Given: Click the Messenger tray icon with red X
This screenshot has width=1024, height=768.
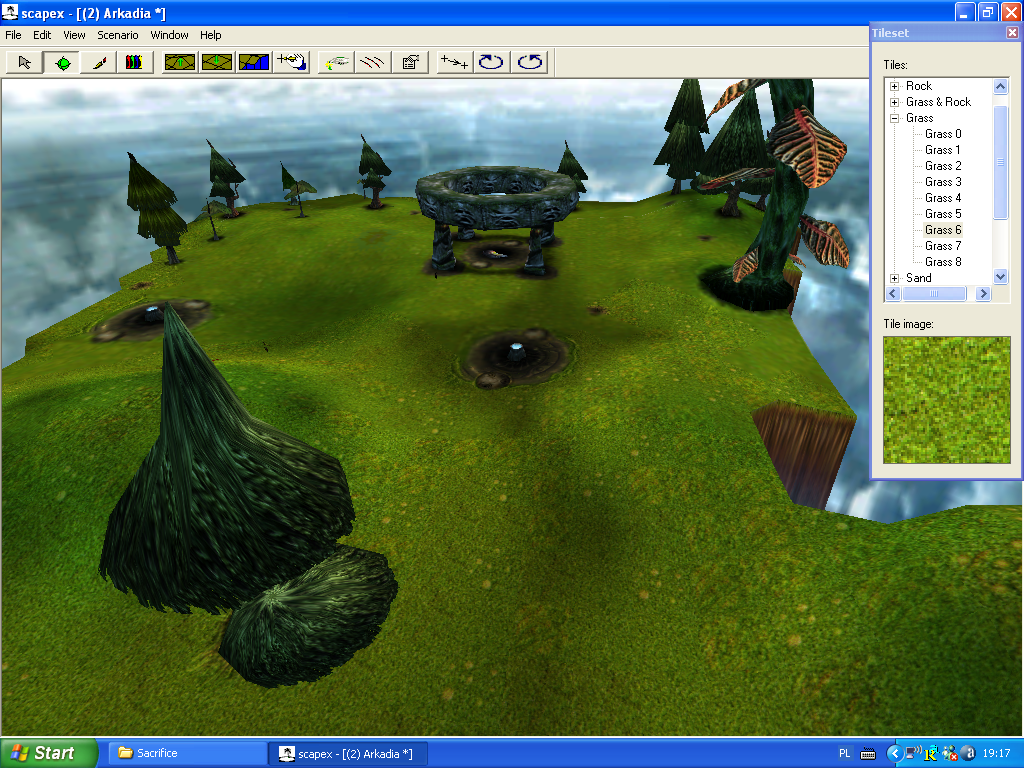Looking at the screenshot, I should pos(950,754).
